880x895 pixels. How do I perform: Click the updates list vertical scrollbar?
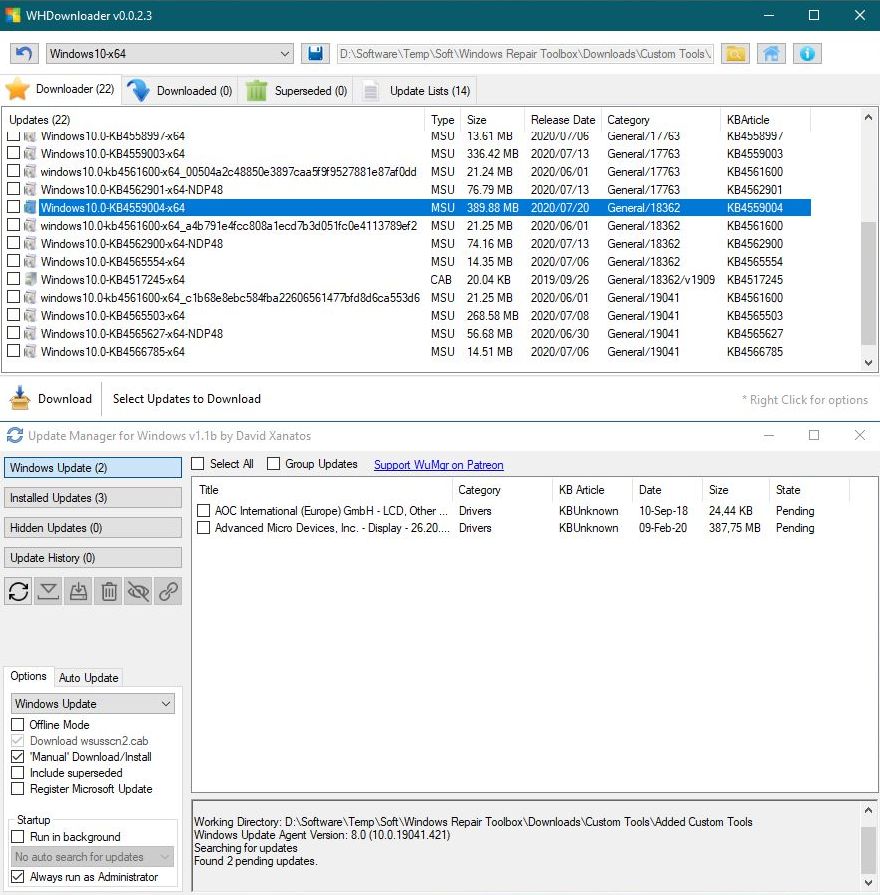pyautogui.click(x=868, y=240)
